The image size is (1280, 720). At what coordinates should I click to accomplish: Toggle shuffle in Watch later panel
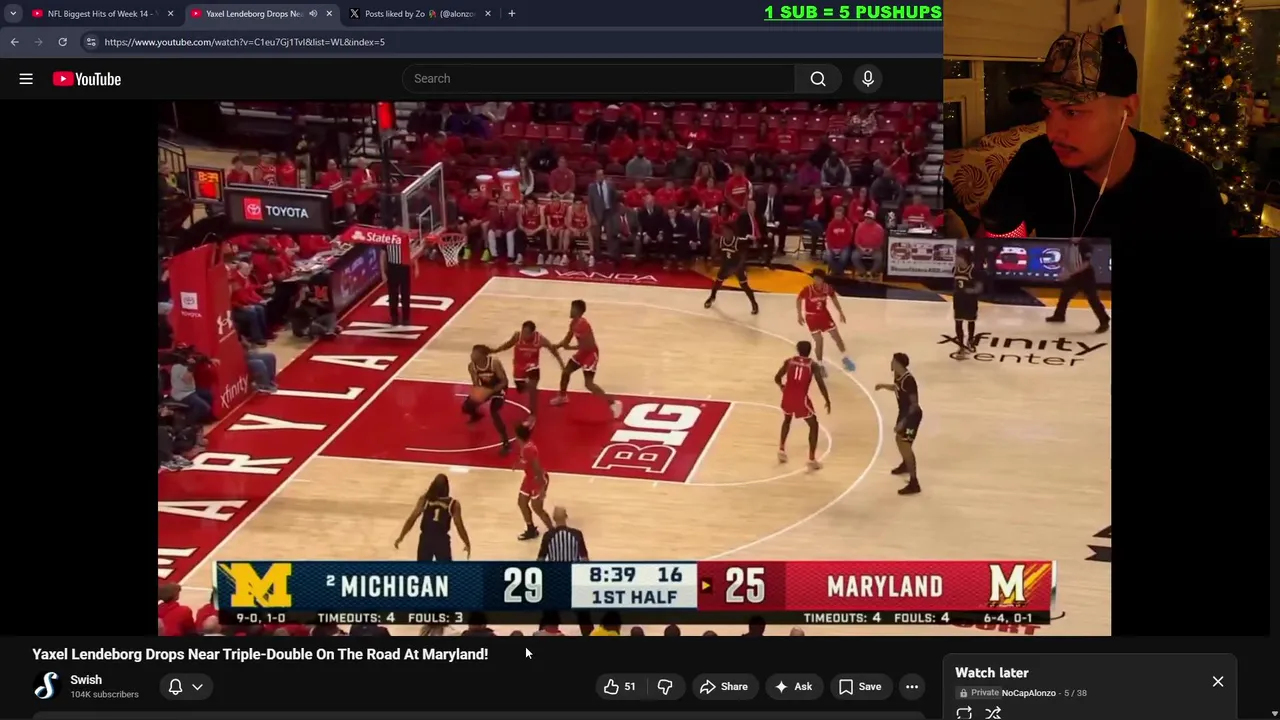tap(993, 713)
